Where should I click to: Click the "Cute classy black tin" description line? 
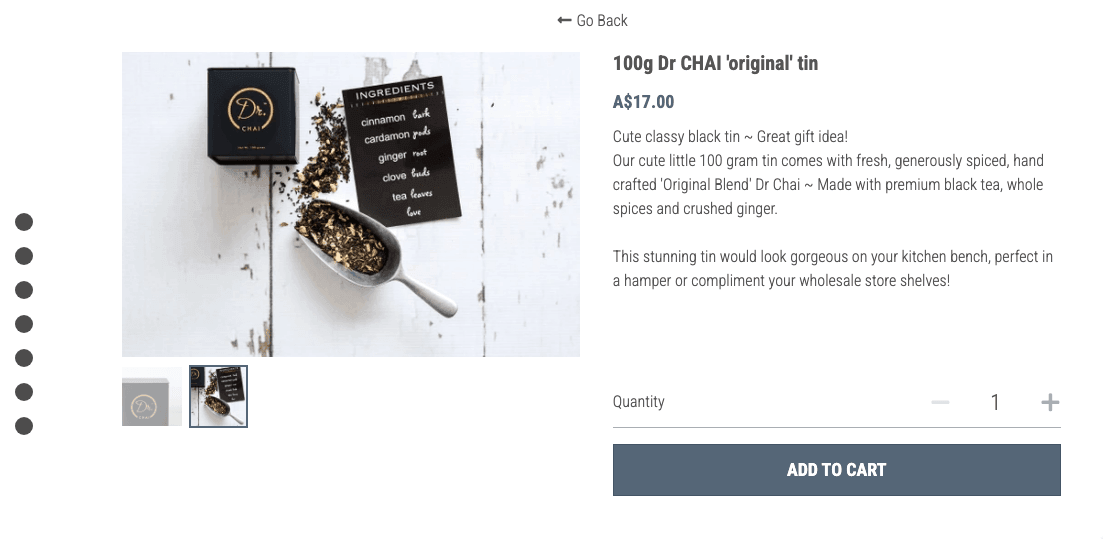tap(730, 137)
